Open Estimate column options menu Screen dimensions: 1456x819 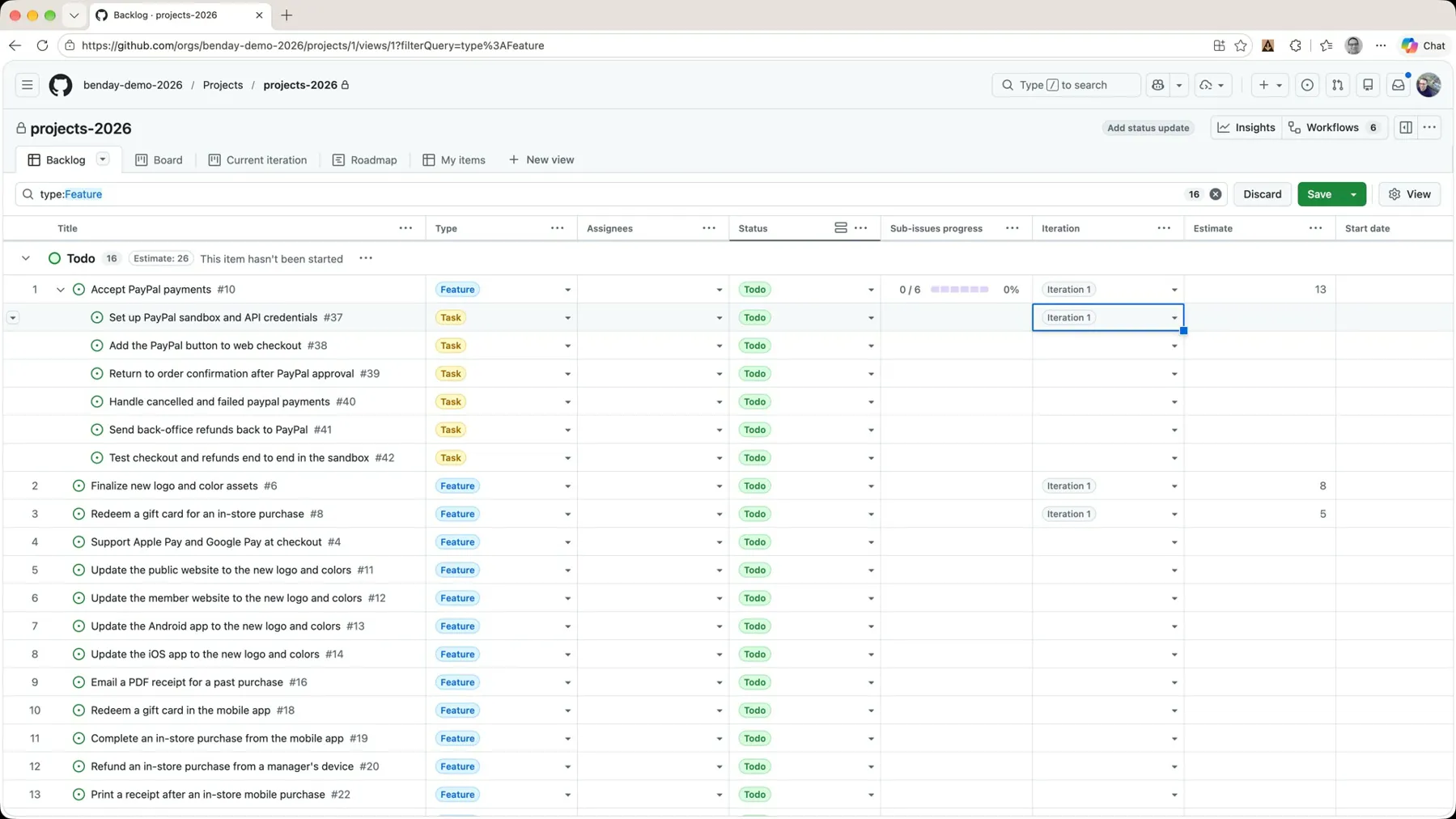1316,228
